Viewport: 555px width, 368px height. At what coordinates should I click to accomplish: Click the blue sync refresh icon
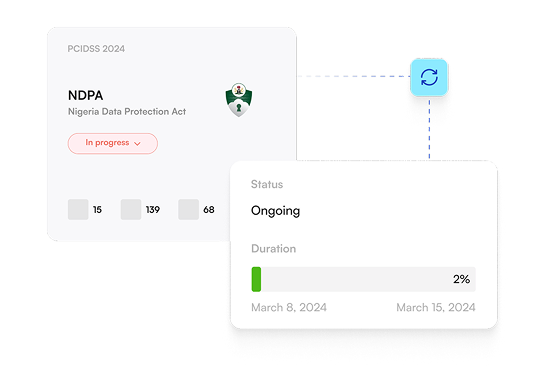coord(429,77)
